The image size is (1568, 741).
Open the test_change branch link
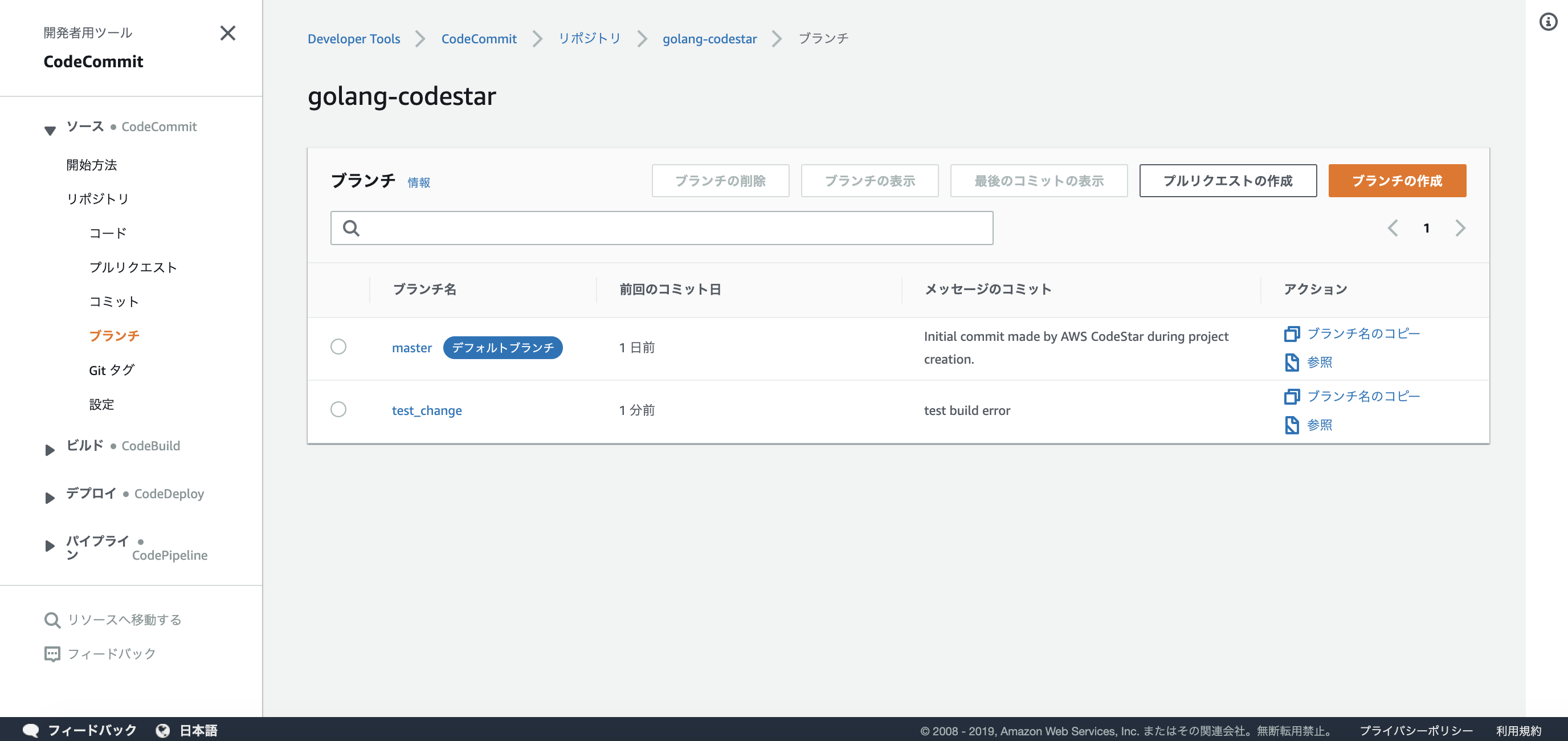(427, 410)
